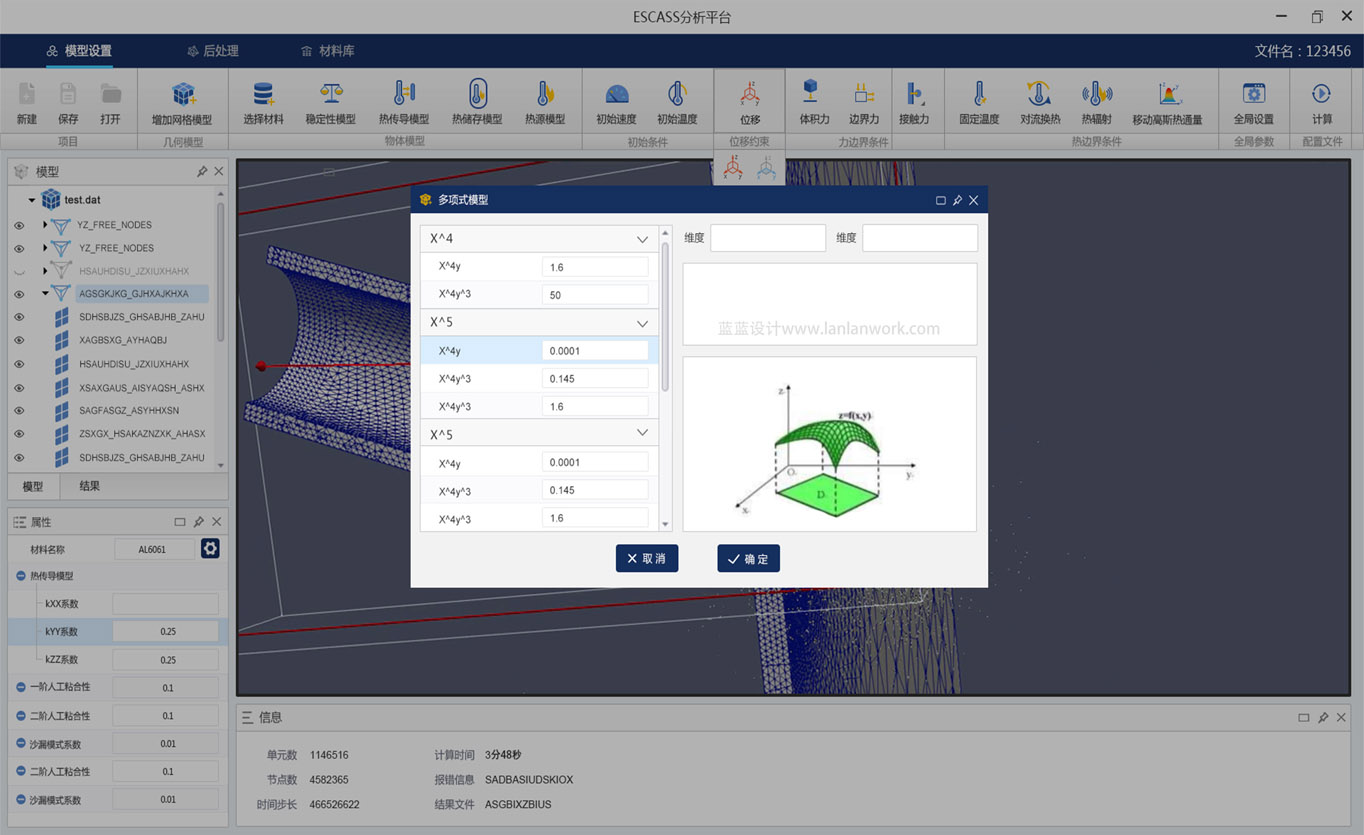Collapse the X^4 section in polynomial dialog
The height and width of the screenshot is (835, 1364).
[642, 239]
